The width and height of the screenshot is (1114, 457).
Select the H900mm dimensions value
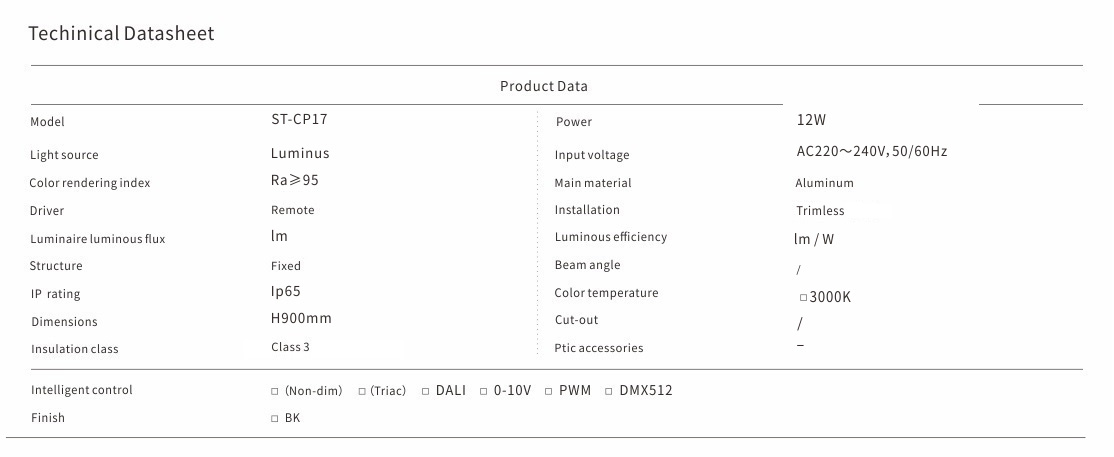pos(301,319)
